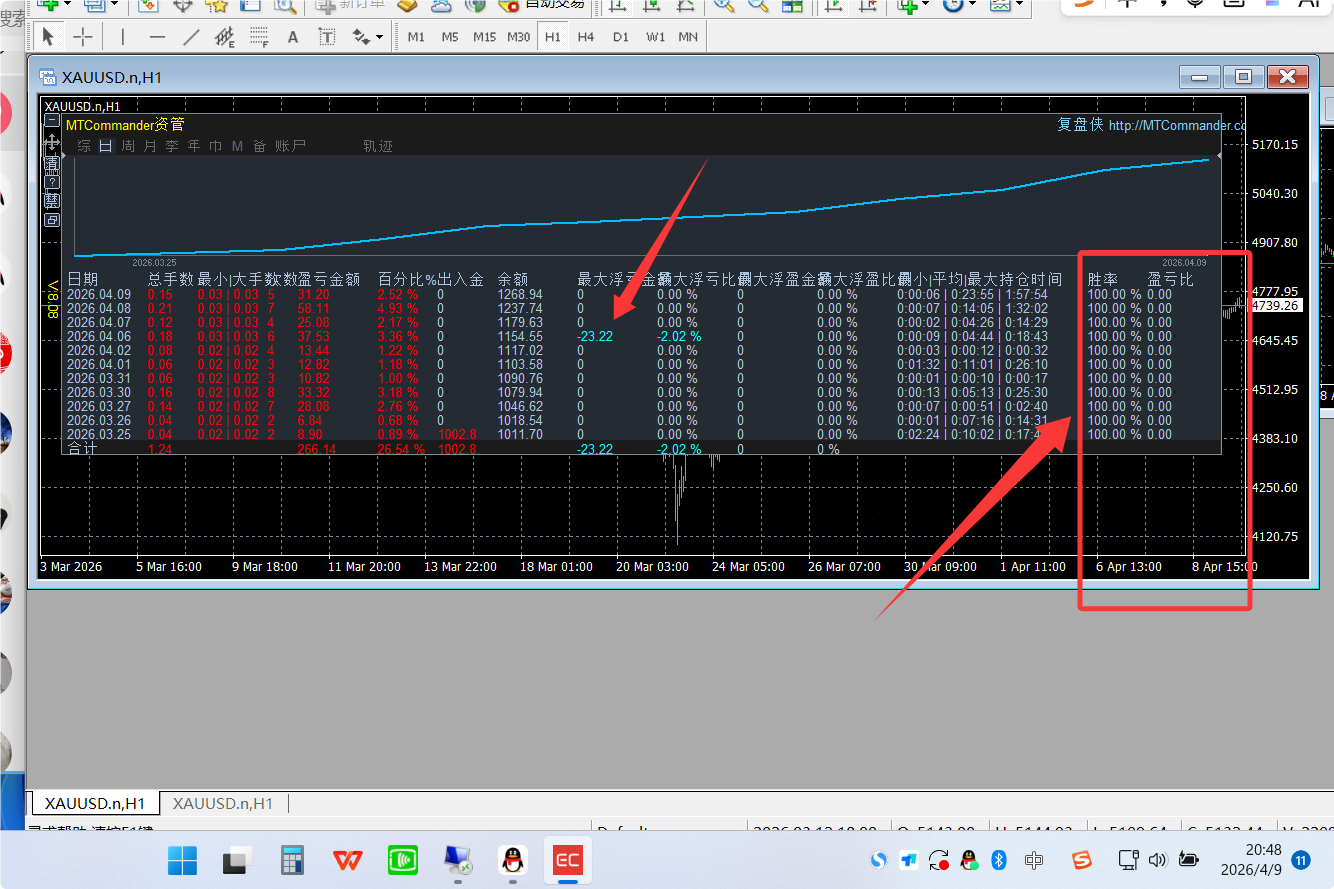1334x889 pixels.
Task: Click the -23.22 floating loss value in the 2026.04.06 row
Action: 595,337
